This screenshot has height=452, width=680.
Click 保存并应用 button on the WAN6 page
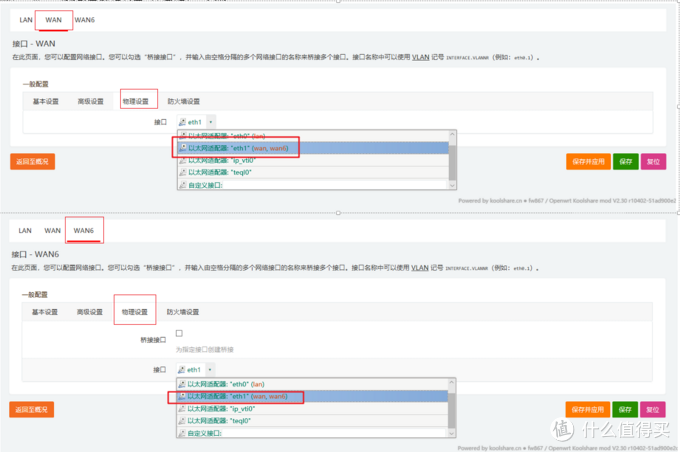pos(588,409)
